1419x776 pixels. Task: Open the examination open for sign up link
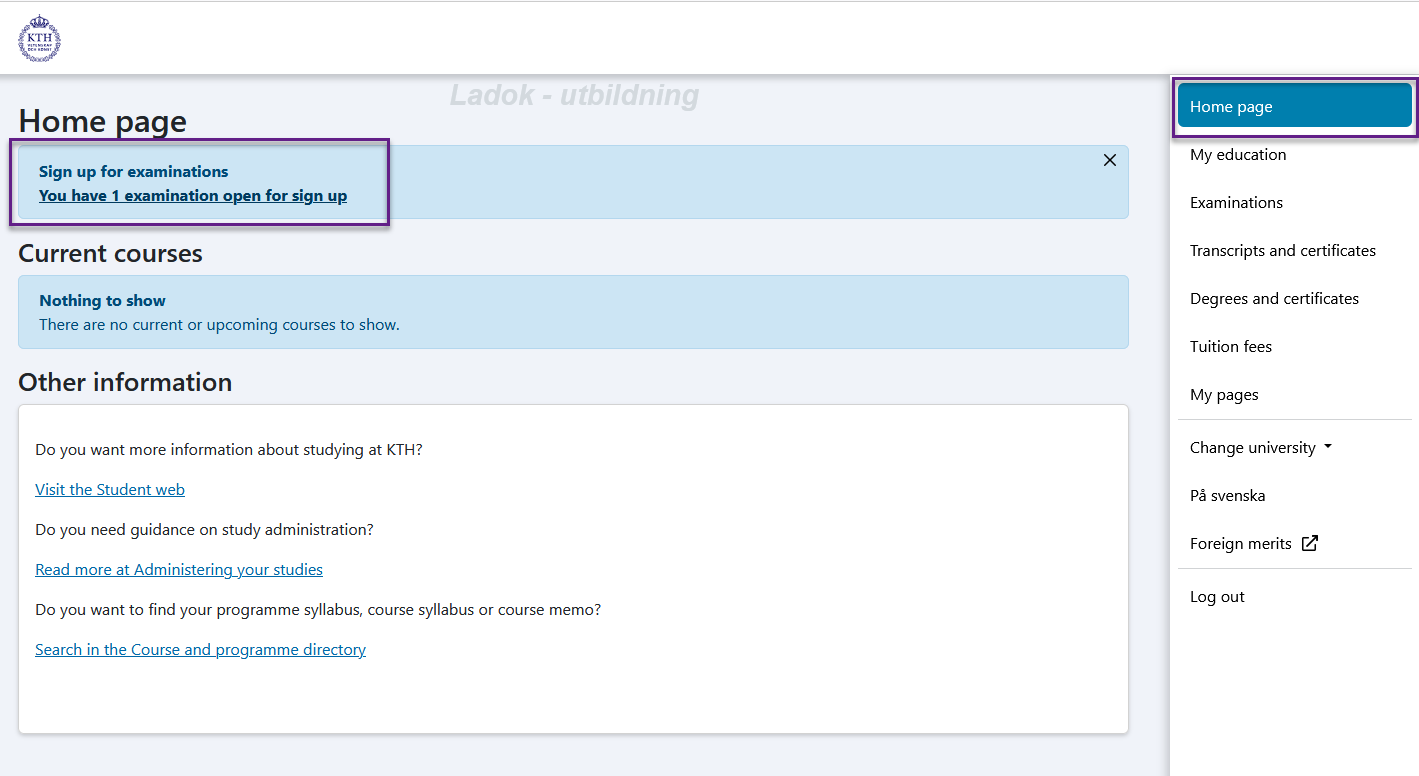click(x=193, y=196)
